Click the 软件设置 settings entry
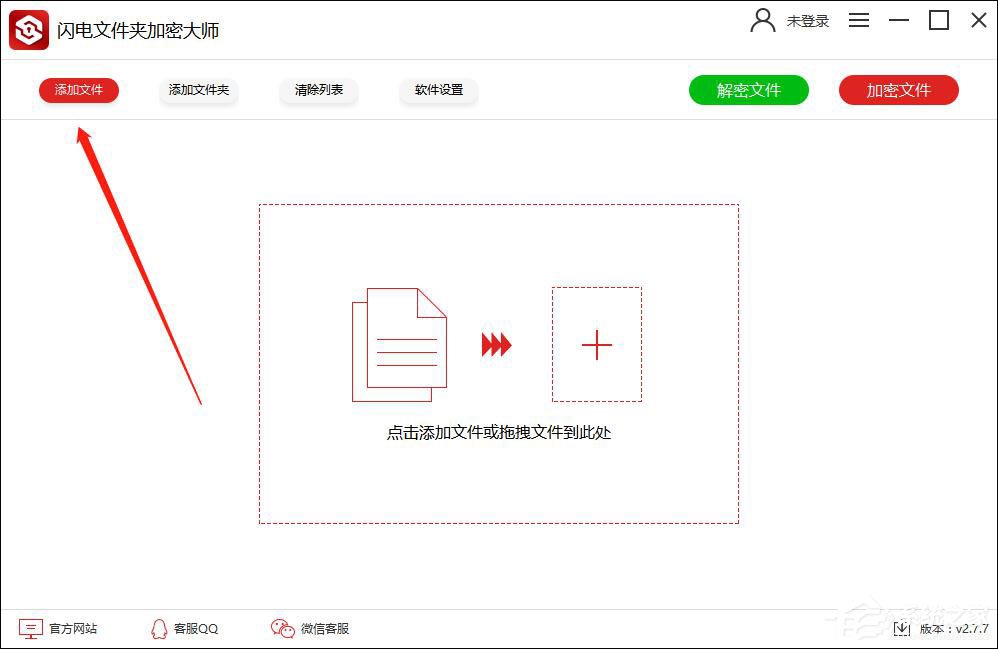 coord(438,90)
